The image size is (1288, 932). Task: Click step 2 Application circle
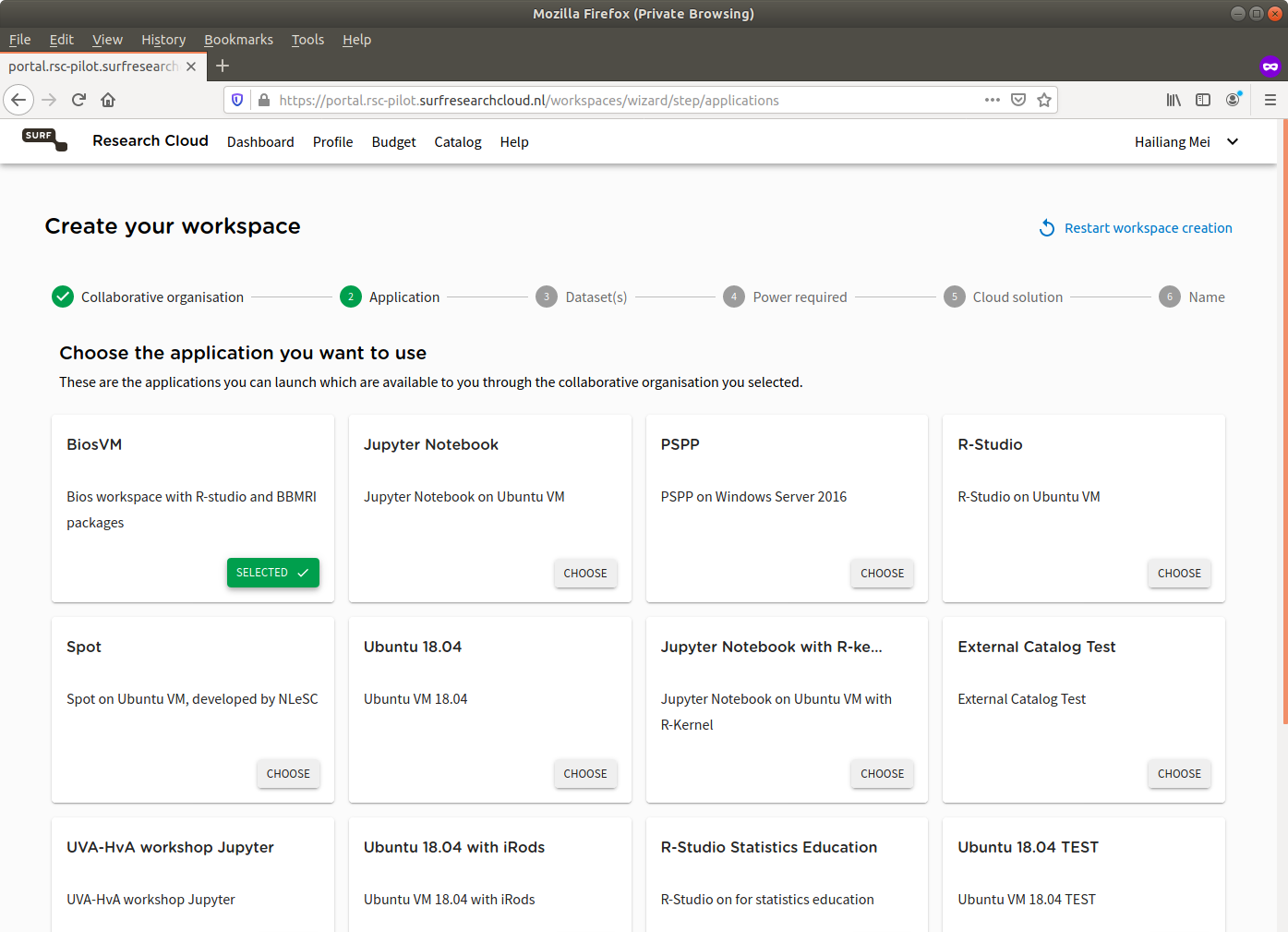click(x=351, y=297)
